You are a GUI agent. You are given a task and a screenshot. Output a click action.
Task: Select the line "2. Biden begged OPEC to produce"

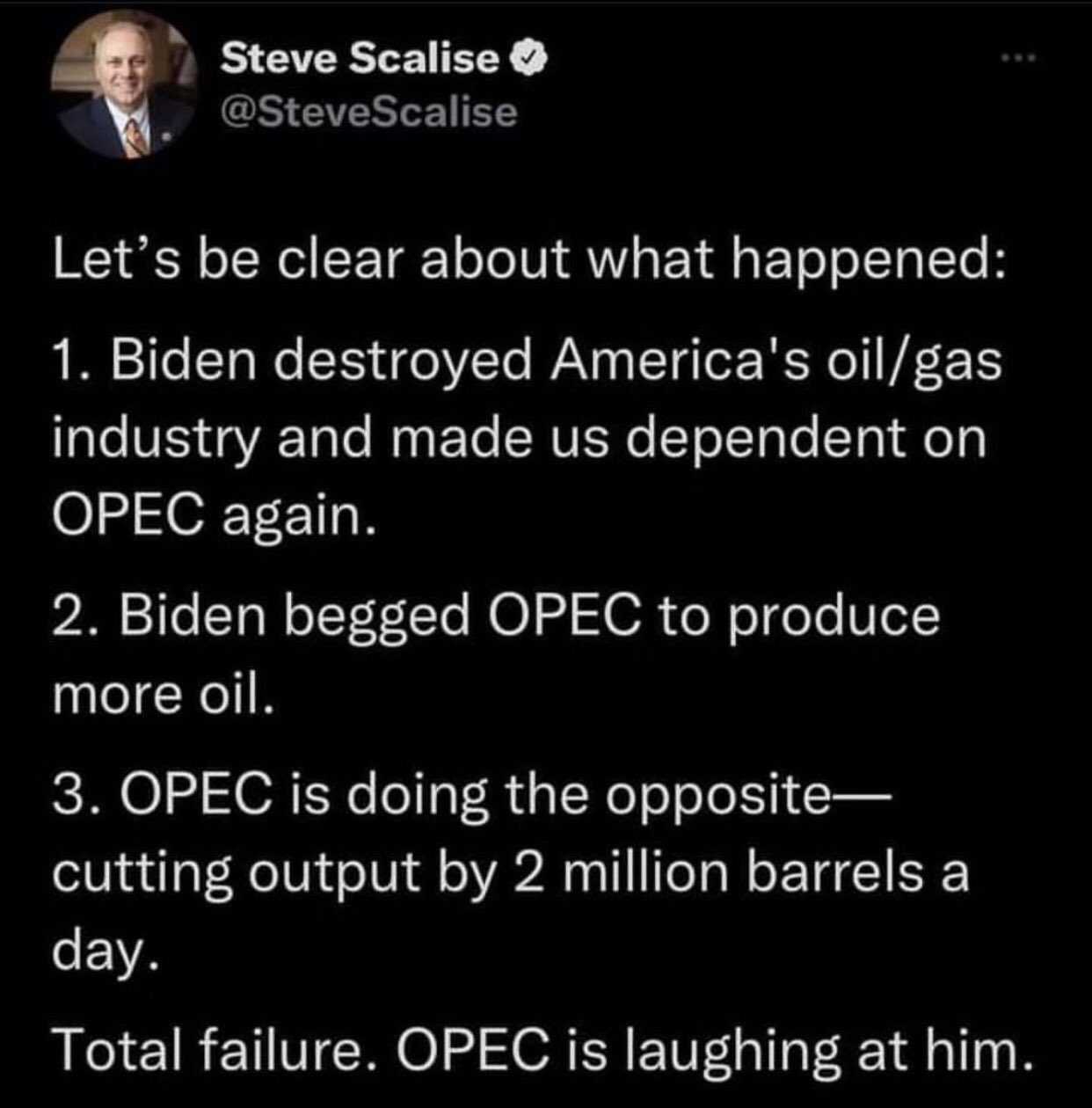496,616
